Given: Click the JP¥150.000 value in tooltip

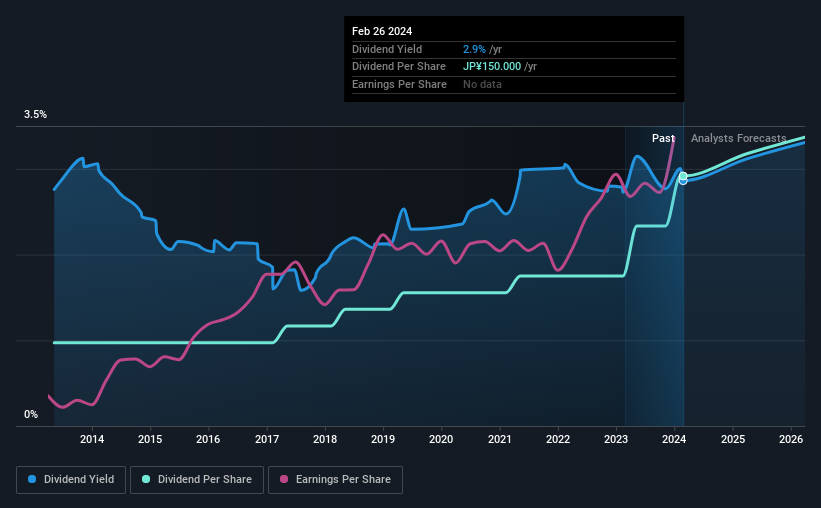Looking at the screenshot, I should point(492,67).
